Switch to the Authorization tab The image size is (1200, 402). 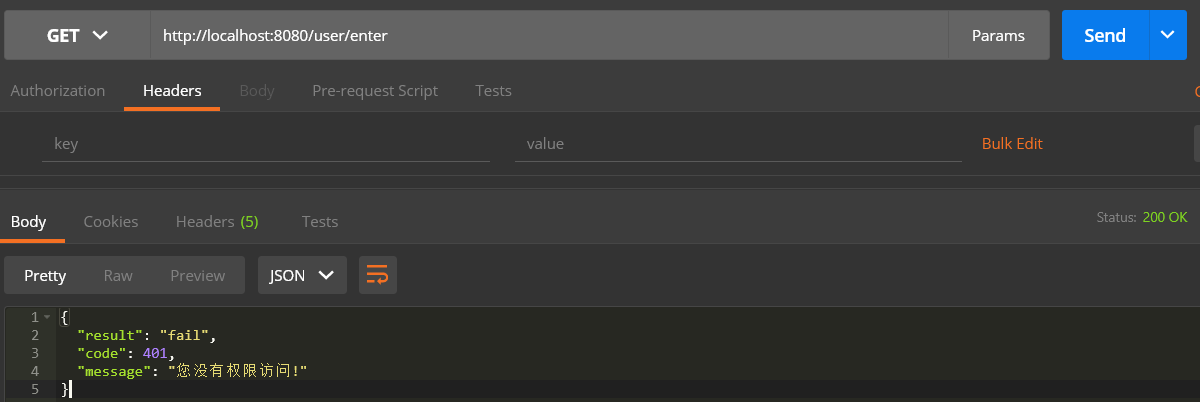click(57, 90)
